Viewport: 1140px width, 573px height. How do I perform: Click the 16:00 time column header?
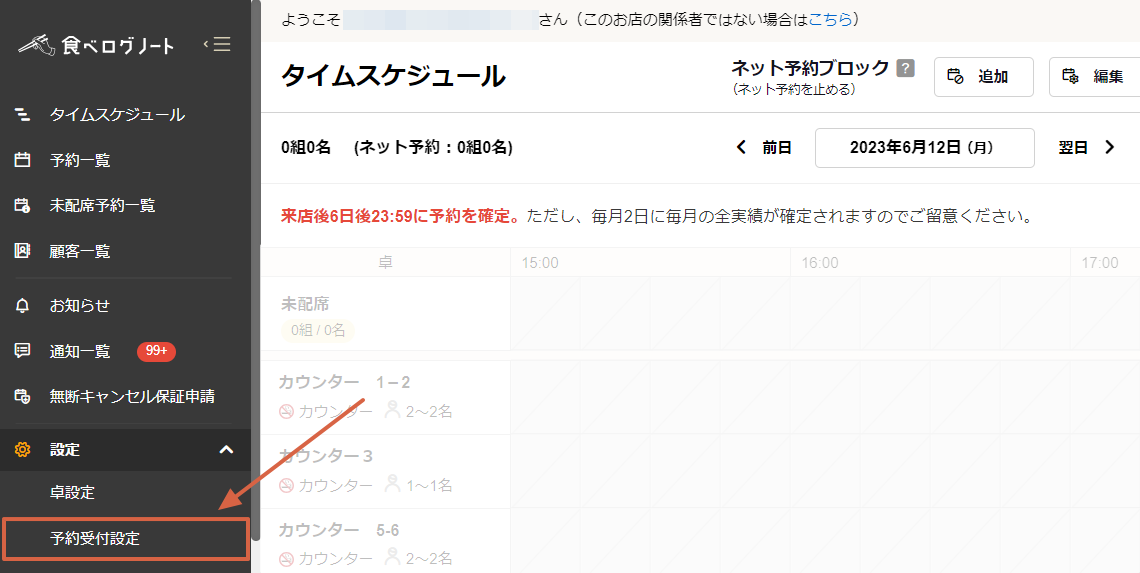pos(820,263)
